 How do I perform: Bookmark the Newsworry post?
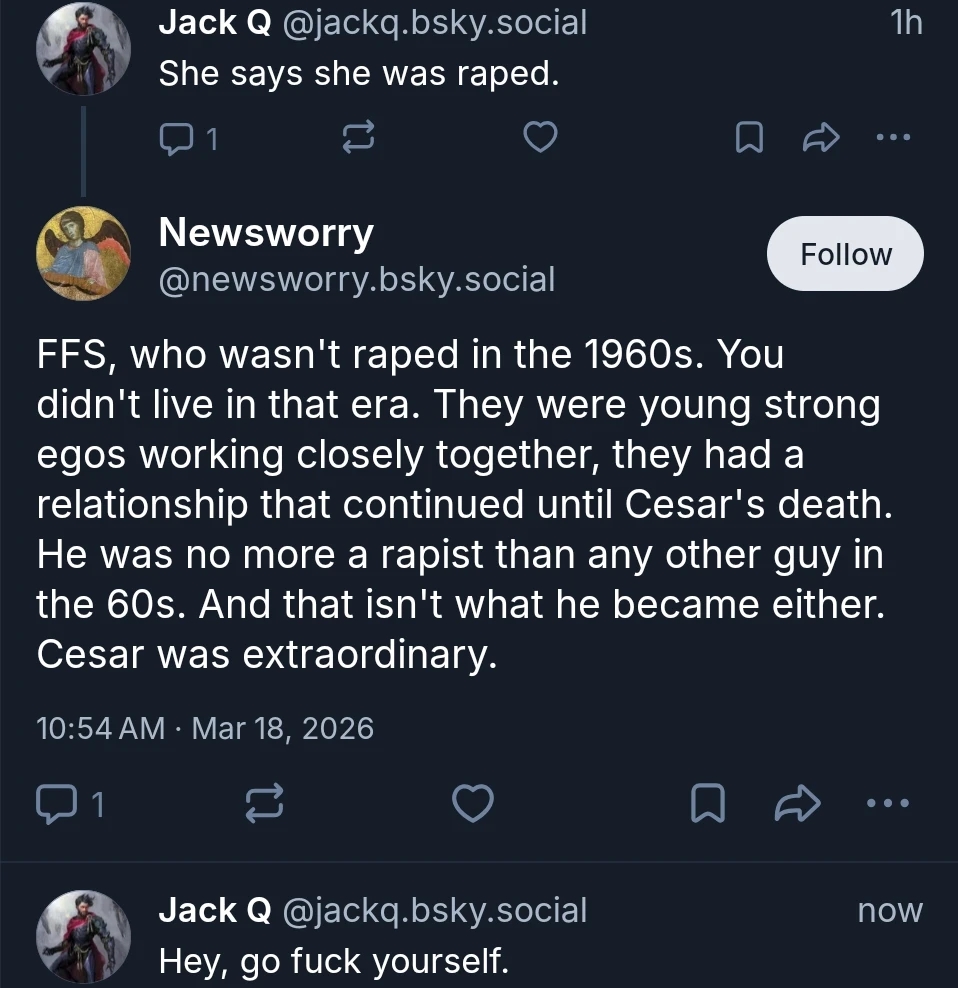coord(708,803)
